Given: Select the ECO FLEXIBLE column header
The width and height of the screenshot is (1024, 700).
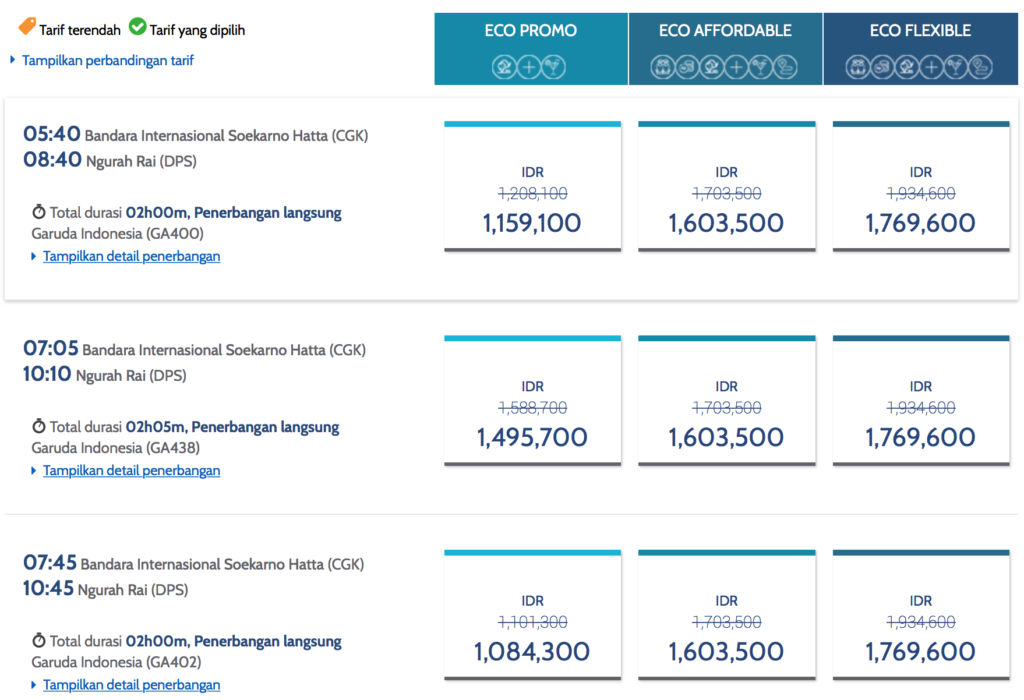Looking at the screenshot, I should 920,30.
